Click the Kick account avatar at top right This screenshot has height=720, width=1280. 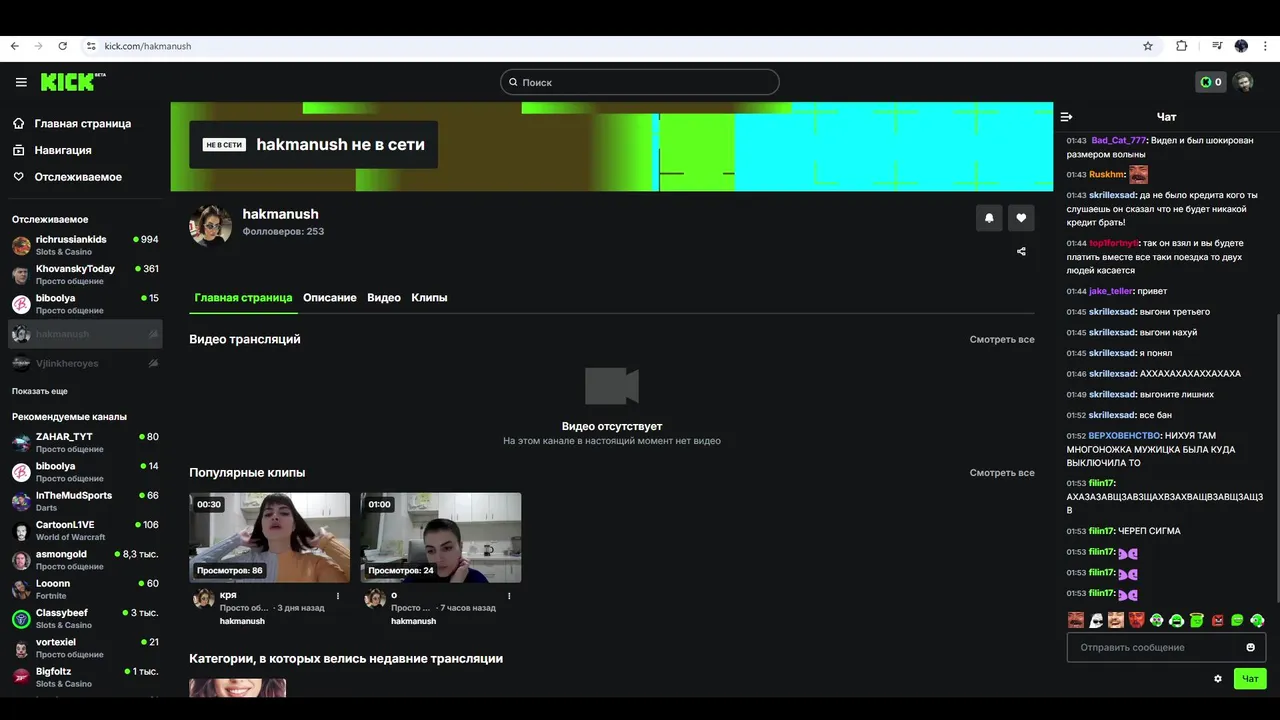tap(1243, 82)
